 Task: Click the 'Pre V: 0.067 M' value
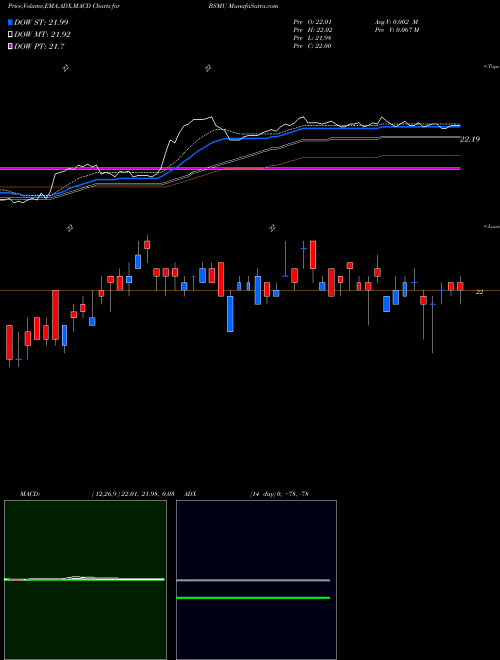tap(396, 30)
